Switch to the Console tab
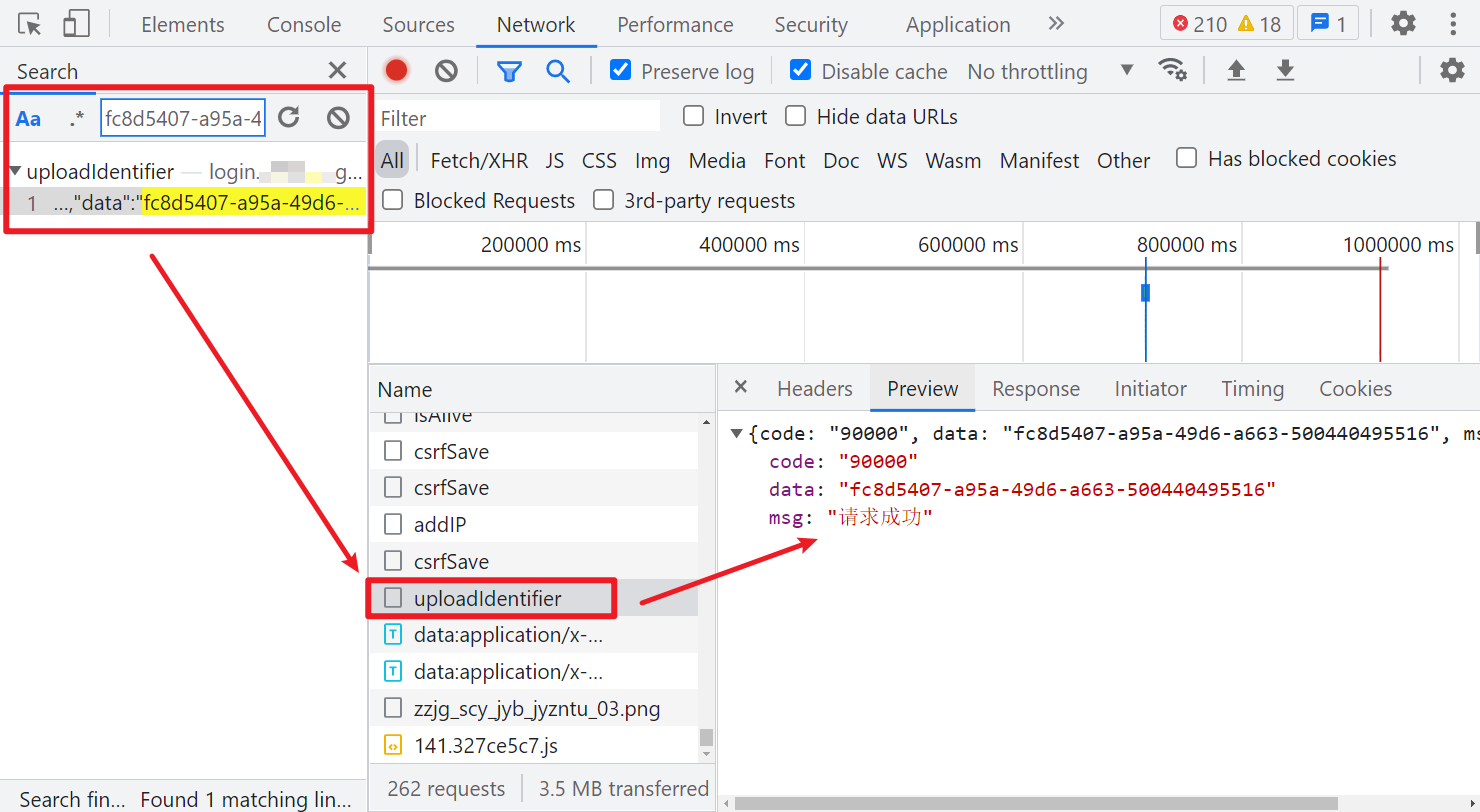Image resolution: width=1480 pixels, height=812 pixels. (304, 25)
